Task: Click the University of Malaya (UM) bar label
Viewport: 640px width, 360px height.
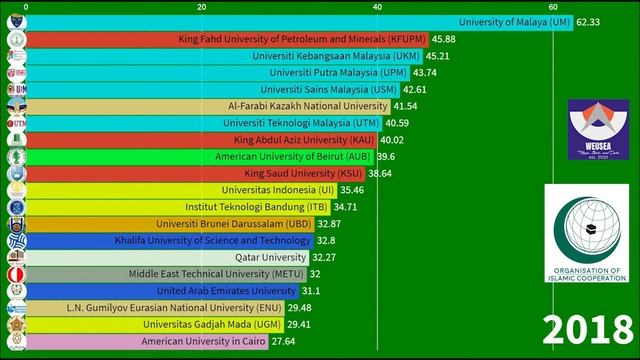Action: pyautogui.click(x=514, y=22)
